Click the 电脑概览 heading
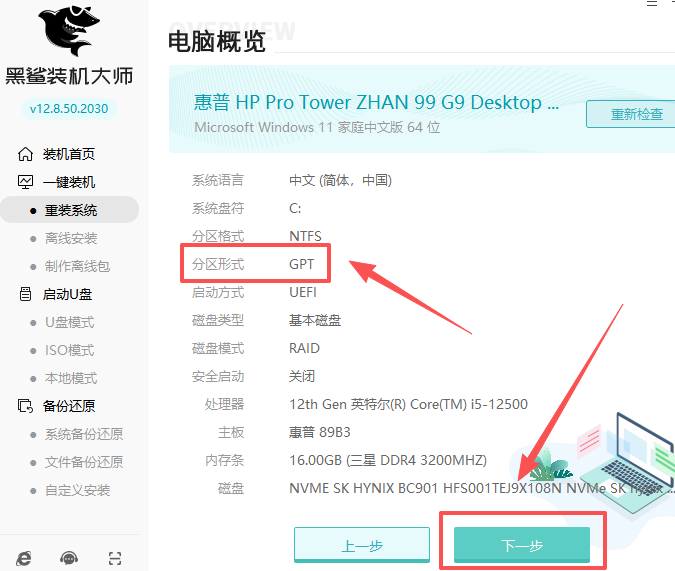 point(217,42)
